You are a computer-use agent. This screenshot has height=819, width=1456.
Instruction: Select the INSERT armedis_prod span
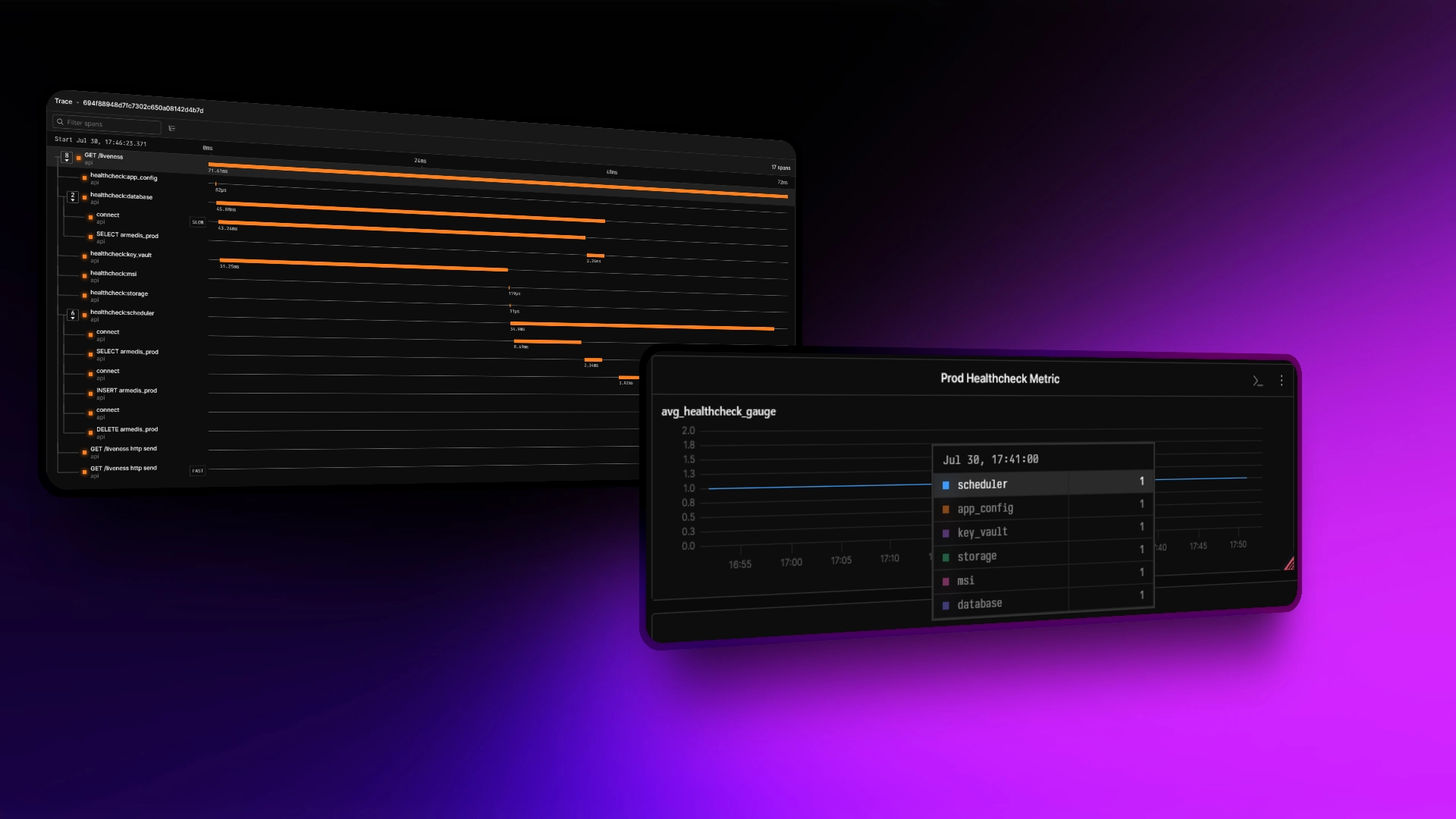[127, 391]
